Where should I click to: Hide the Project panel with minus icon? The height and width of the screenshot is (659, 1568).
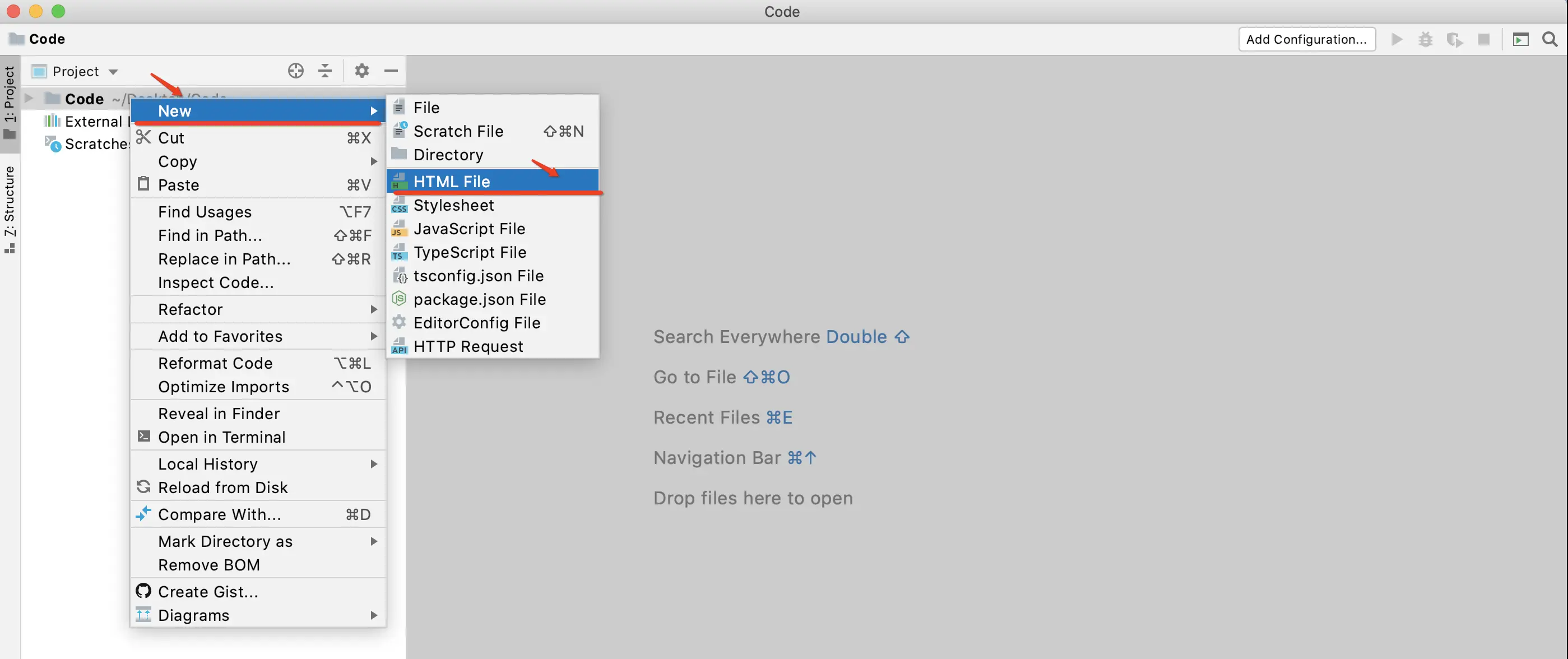[391, 71]
